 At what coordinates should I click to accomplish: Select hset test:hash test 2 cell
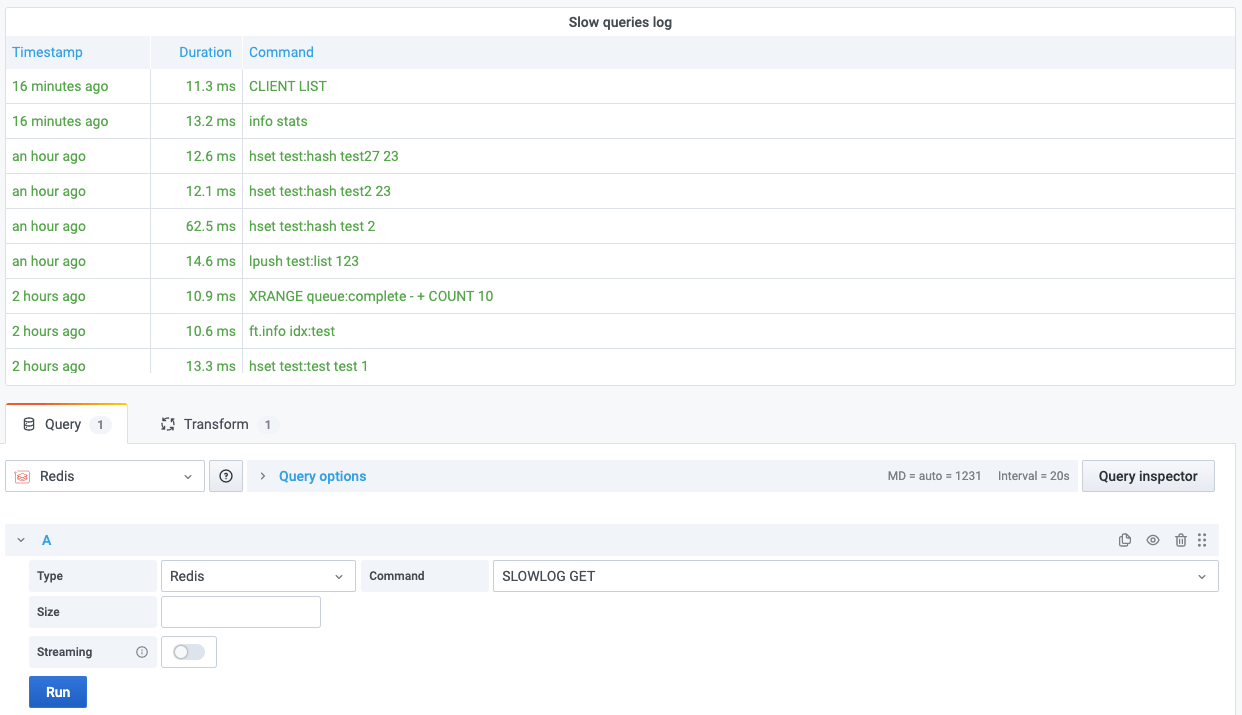pos(739,226)
